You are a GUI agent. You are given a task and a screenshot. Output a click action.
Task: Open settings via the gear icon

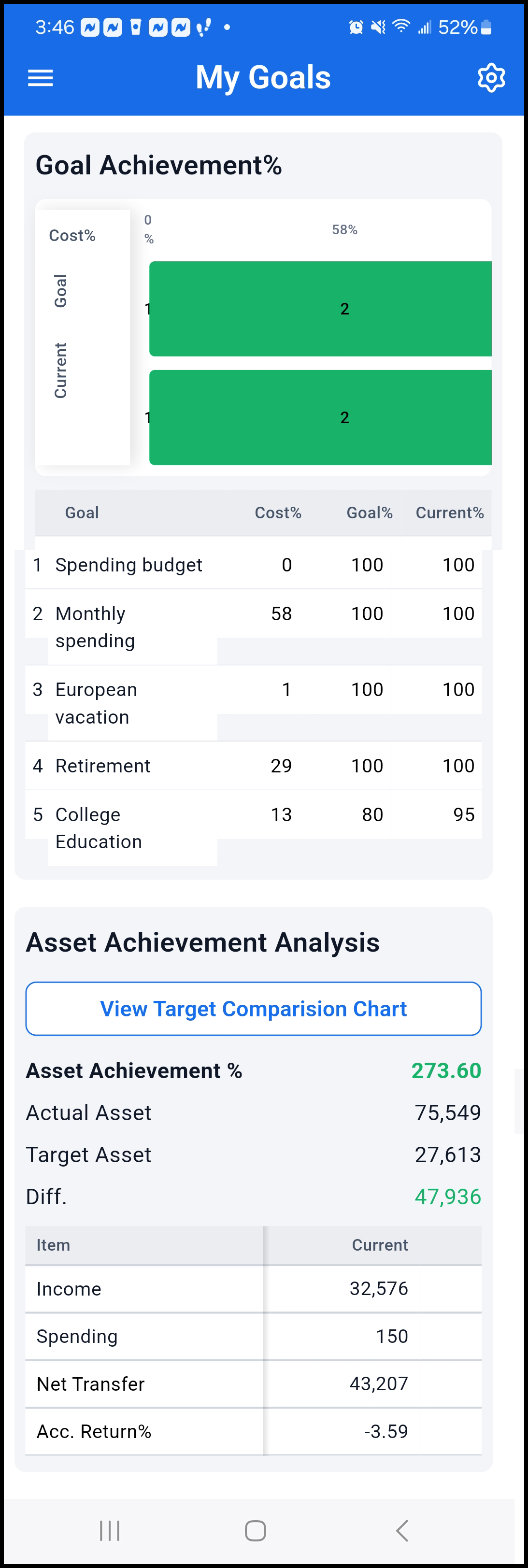(491, 78)
